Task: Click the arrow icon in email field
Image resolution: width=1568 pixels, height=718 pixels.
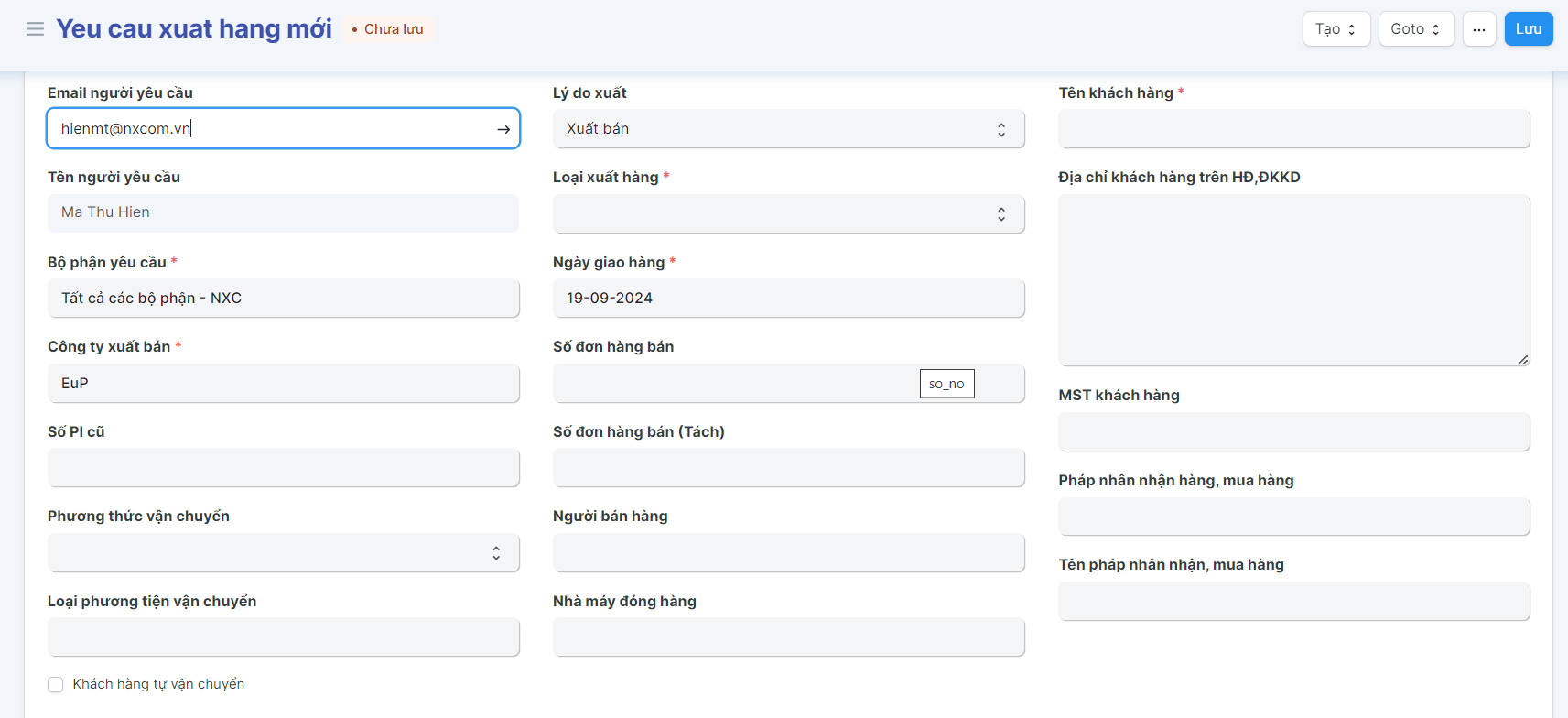Action: point(503,129)
